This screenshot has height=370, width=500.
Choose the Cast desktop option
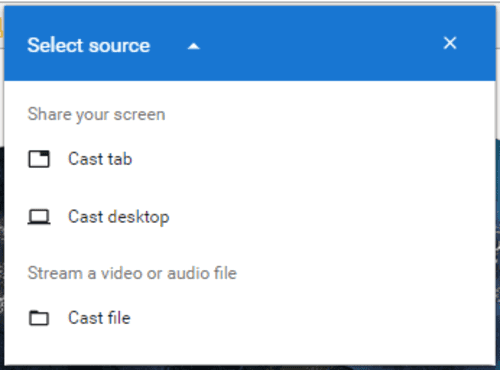pyautogui.click(x=250, y=217)
